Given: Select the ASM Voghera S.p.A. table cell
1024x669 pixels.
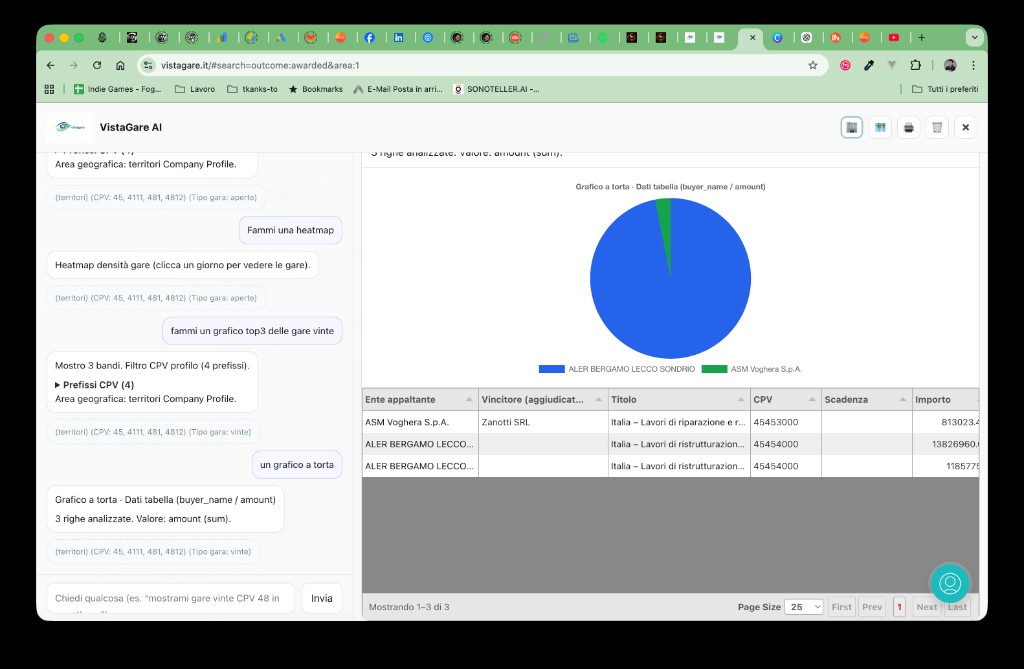Looking at the screenshot, I should [x=420, y=422].
